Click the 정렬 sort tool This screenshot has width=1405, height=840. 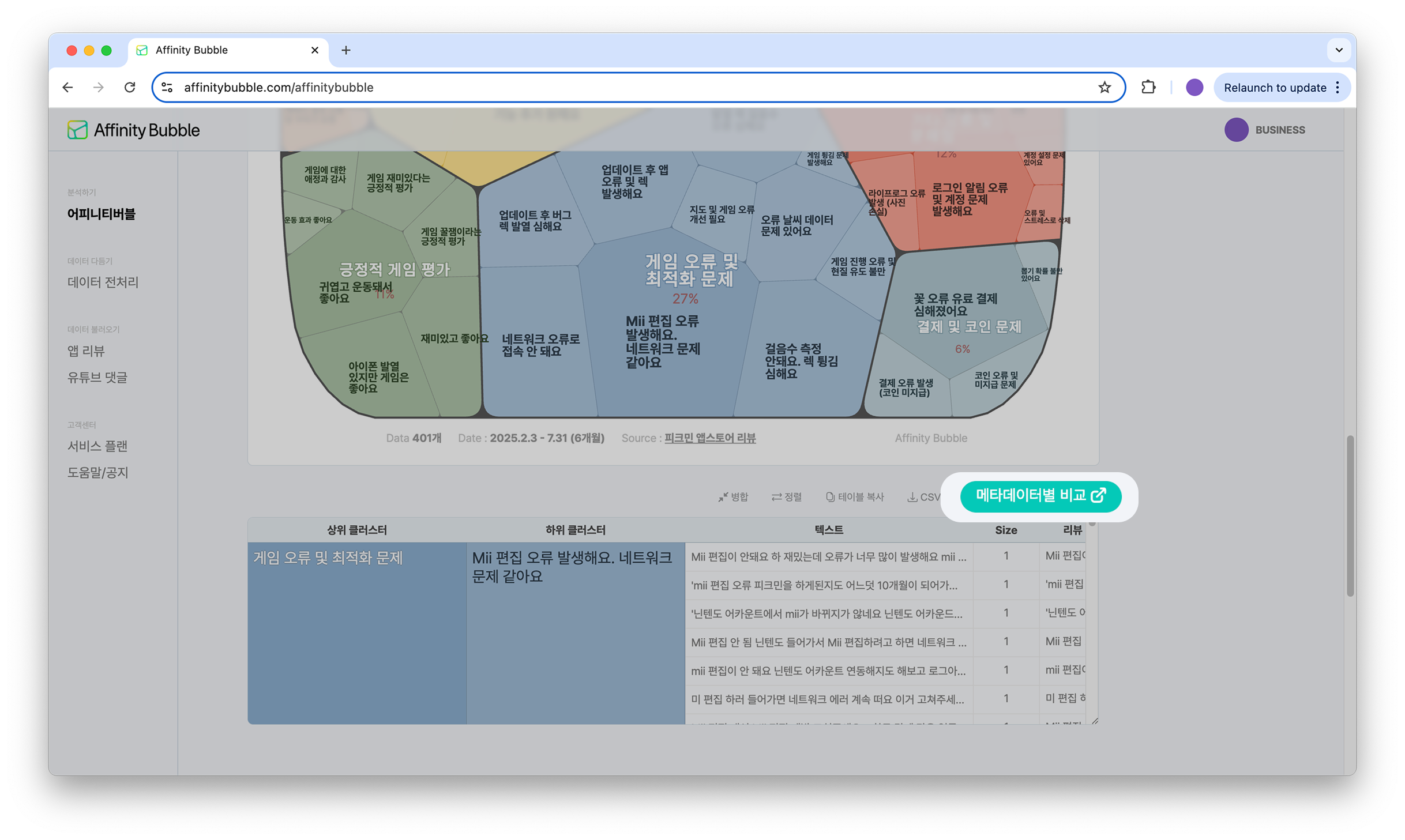pos(787,497)
